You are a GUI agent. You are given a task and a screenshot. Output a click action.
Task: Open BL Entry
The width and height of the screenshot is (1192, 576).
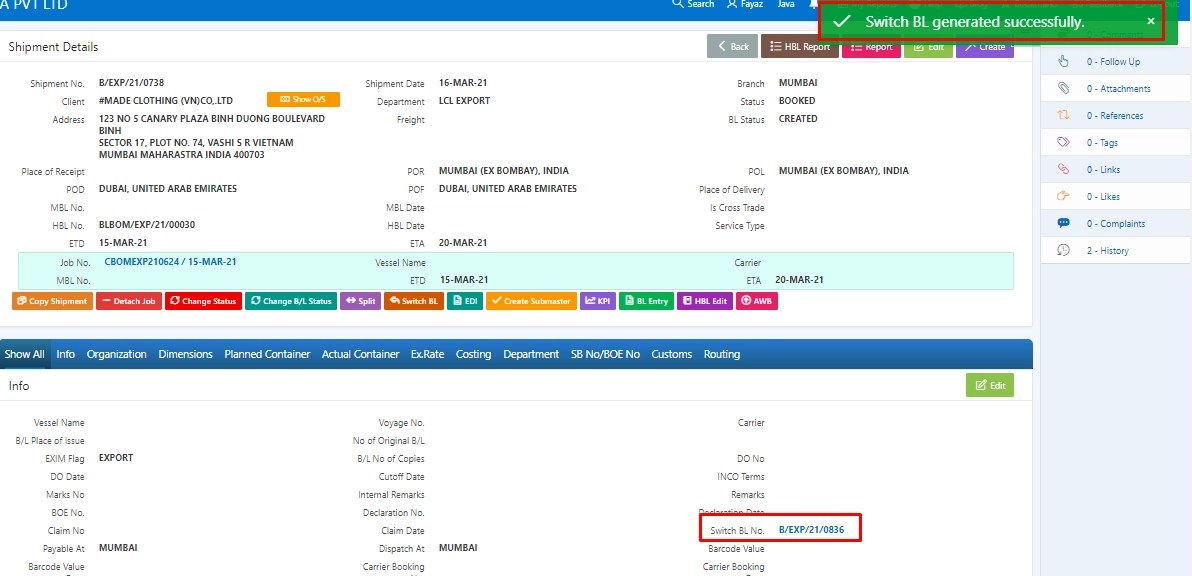click(x=646, y=300)
